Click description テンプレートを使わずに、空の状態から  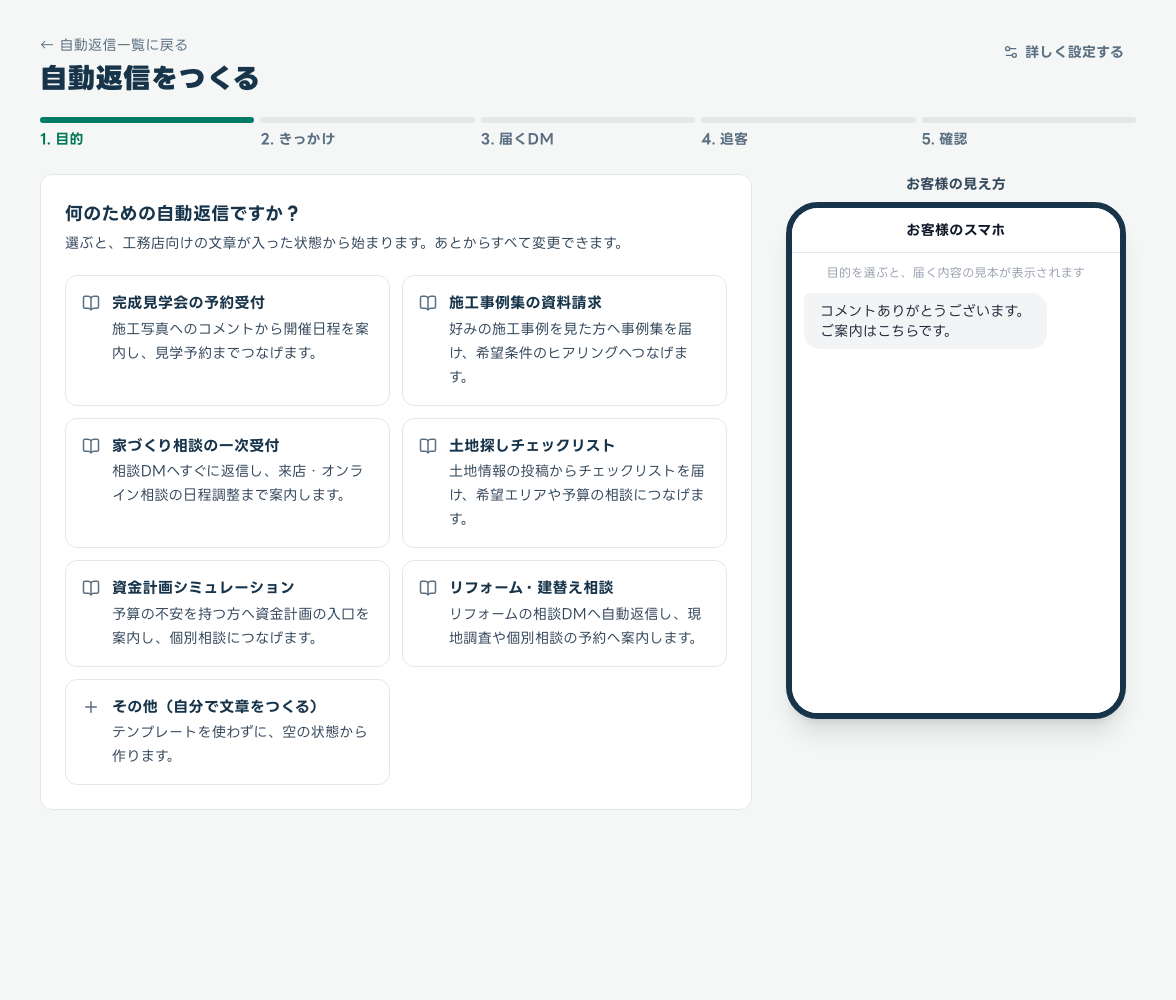(x=240, y=743)
